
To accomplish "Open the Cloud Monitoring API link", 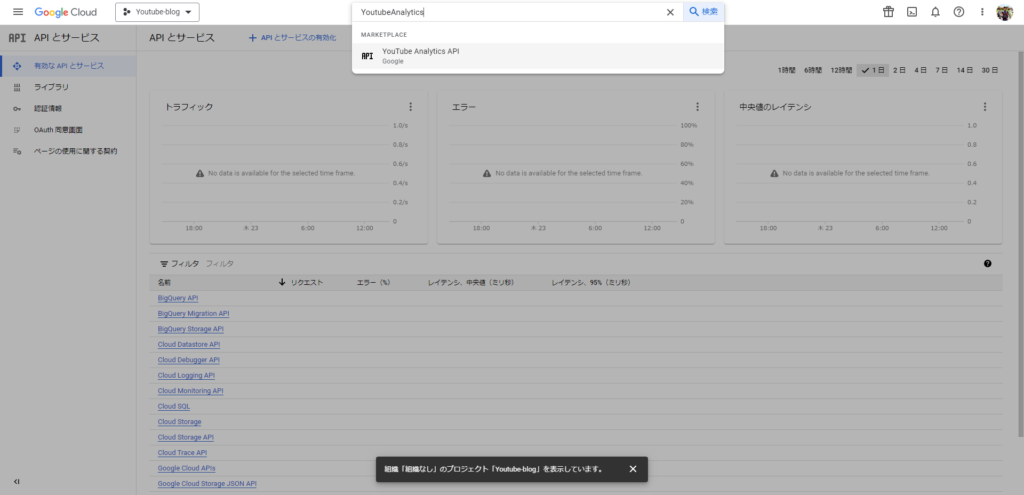I will (190, 391).
